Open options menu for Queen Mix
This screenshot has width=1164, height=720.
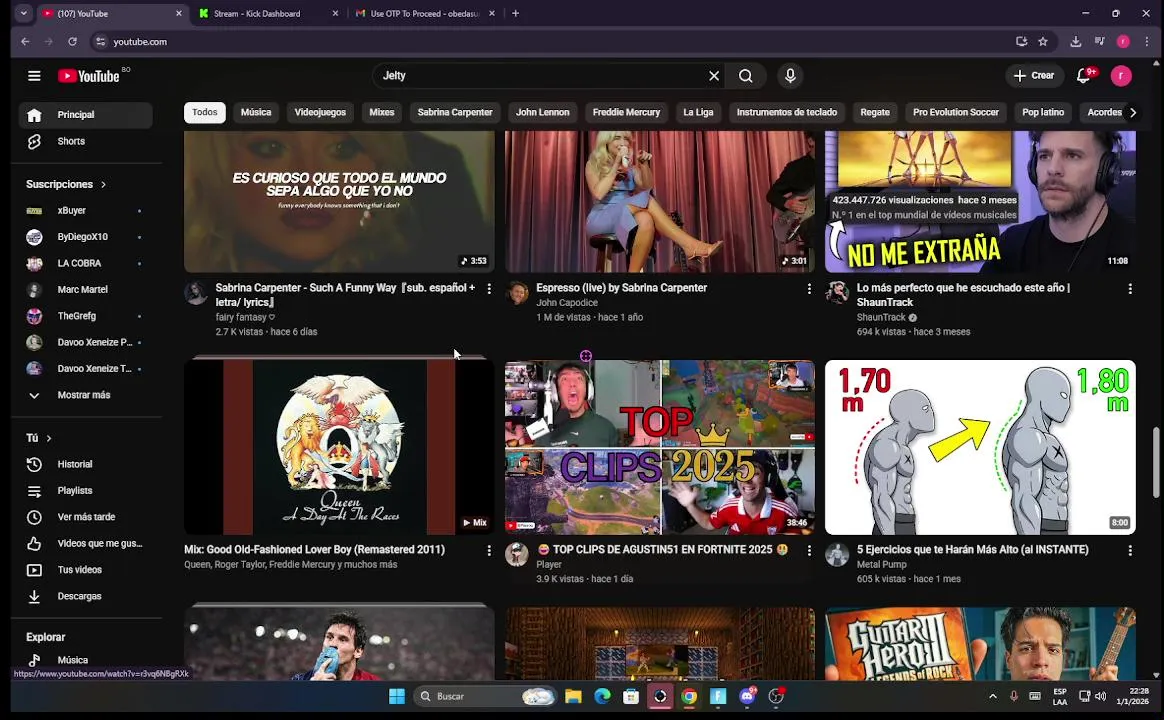tap(488, 551)
